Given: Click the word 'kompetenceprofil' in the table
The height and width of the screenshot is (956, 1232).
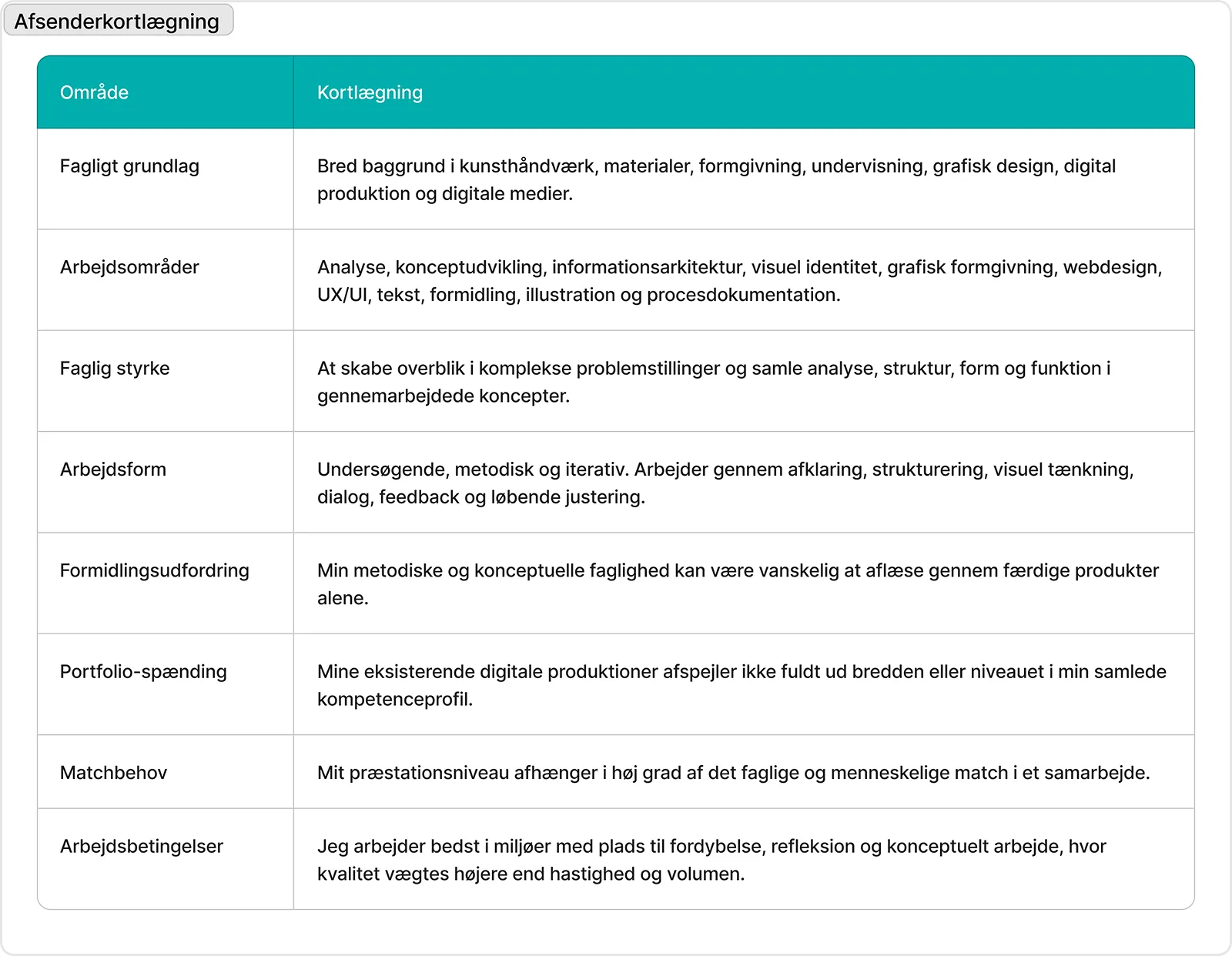Looking at the screenshot, I should click(393, 699).
